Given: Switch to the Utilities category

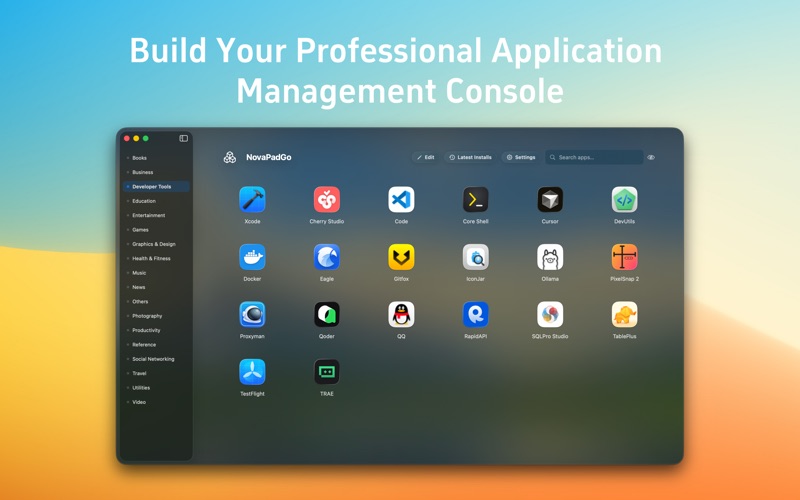Looking at the screenshot, I should point(156,388).
